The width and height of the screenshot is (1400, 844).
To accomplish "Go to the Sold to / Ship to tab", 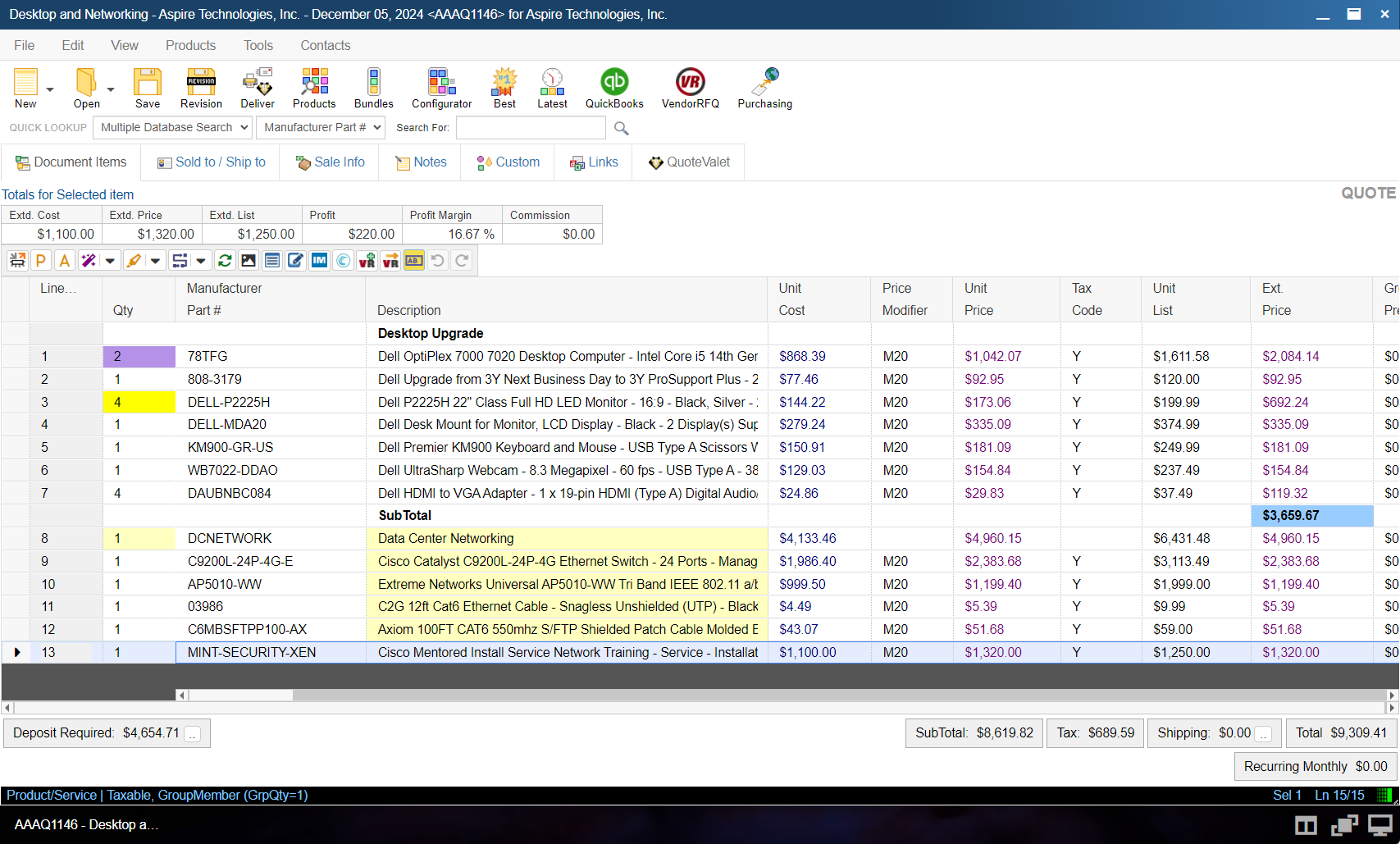I will pyautogui.click(x=212, y=162).
